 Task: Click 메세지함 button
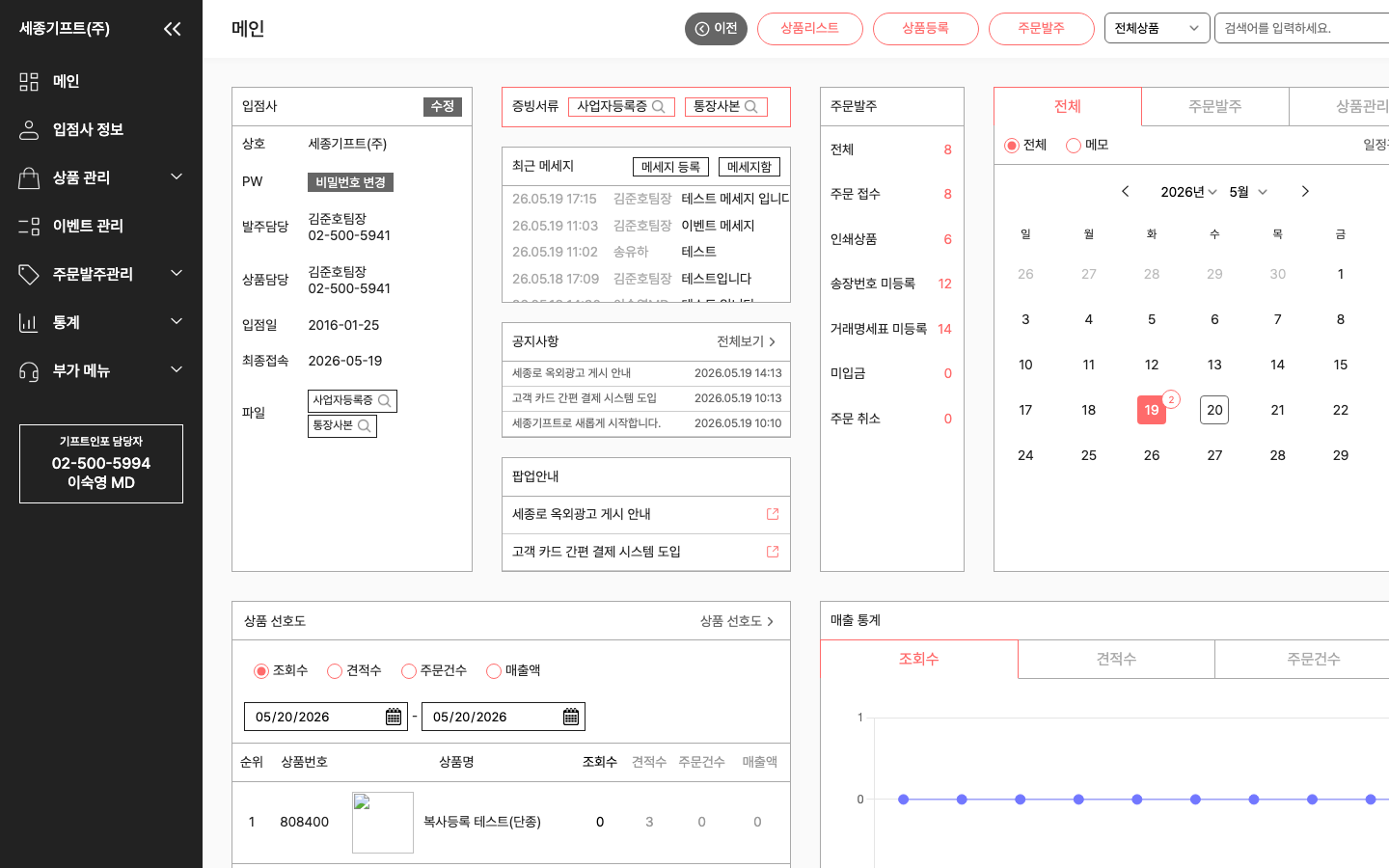click(x=749, y=167)
